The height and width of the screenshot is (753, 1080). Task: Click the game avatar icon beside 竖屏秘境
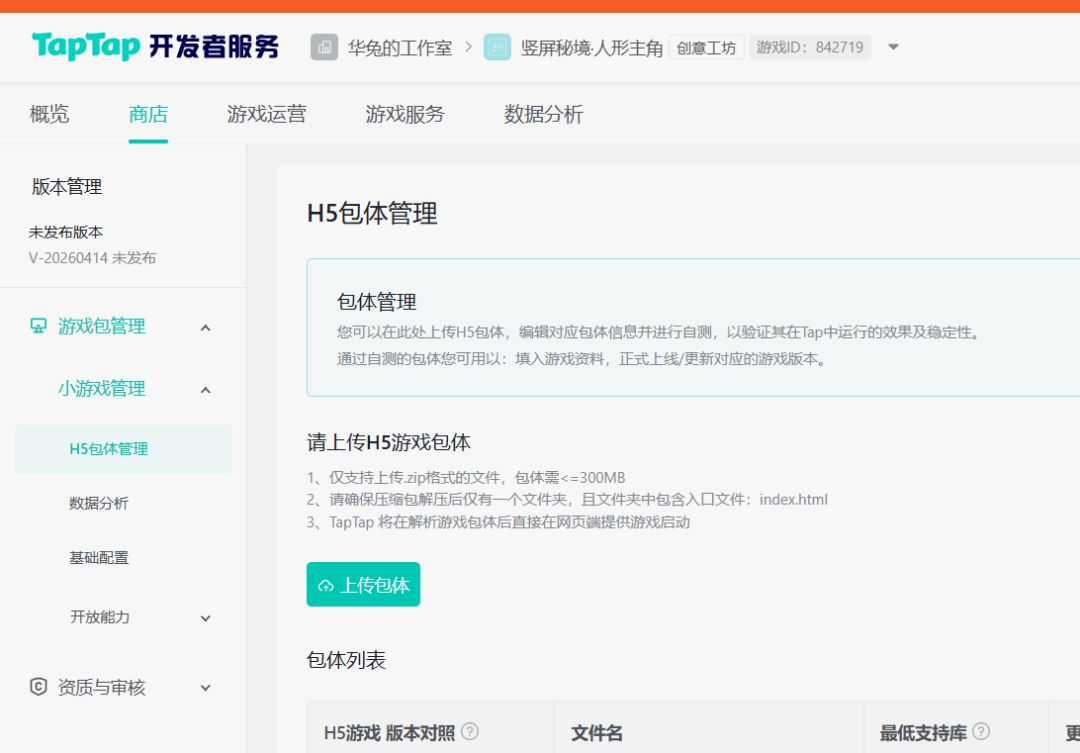[x=497, y=48]
